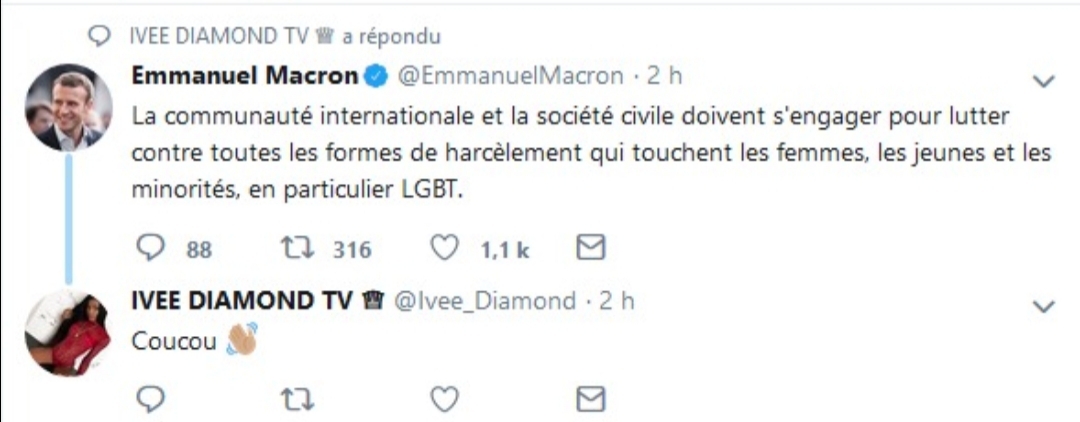Open options chevron on Macron's tweet

[x=1044, y=82]
